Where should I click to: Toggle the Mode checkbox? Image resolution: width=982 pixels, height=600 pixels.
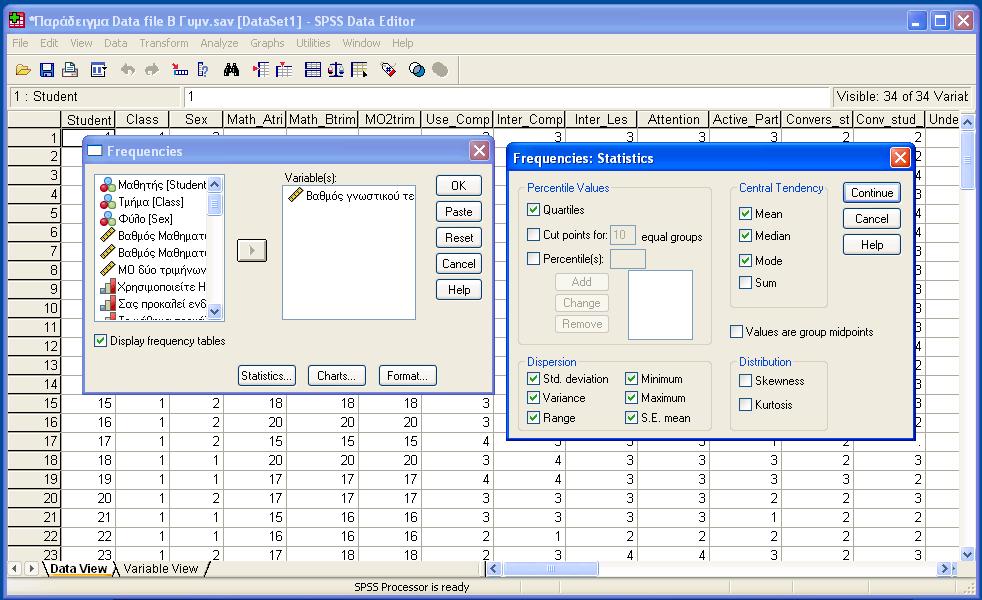point(745,261)
